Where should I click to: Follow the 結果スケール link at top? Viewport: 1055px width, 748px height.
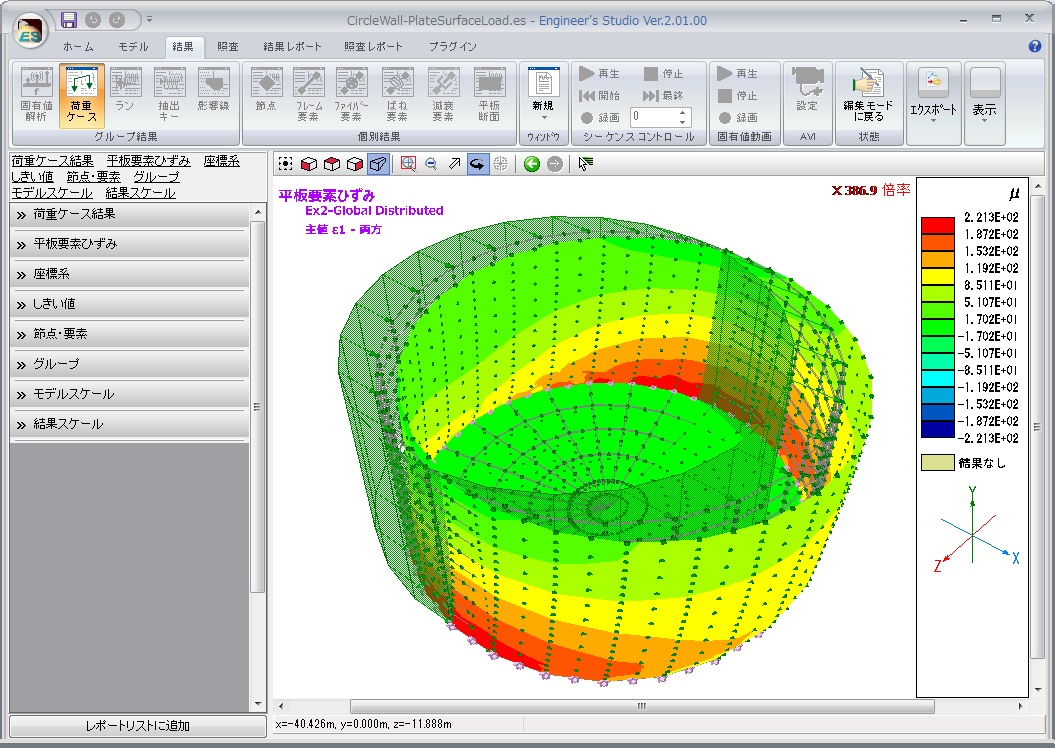[140, 193]
